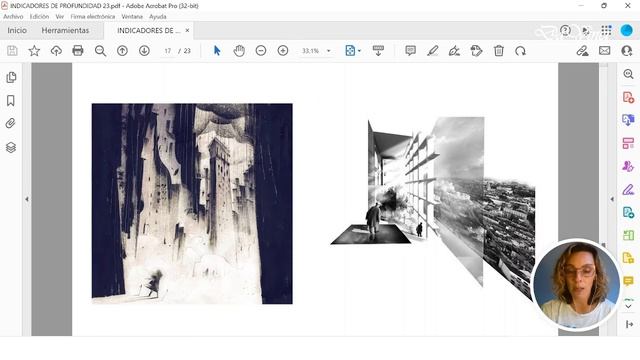Open the Edición menu
640x360 pixels.
(x=39, y=17)
